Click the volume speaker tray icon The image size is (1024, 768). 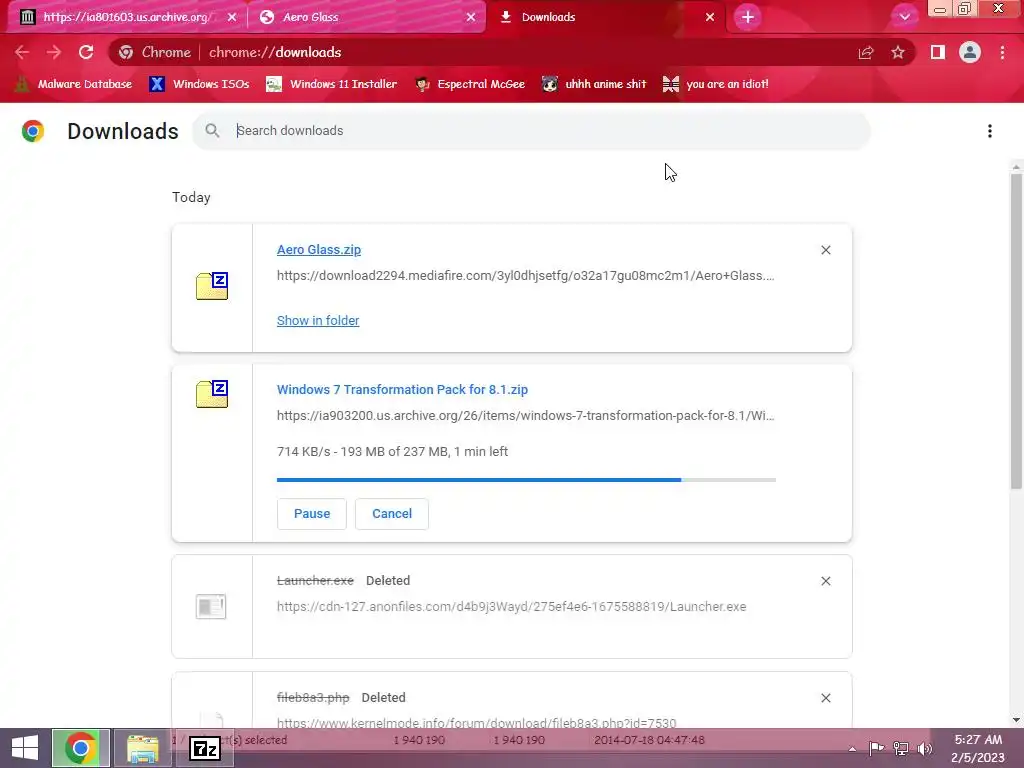pos(925,748)
